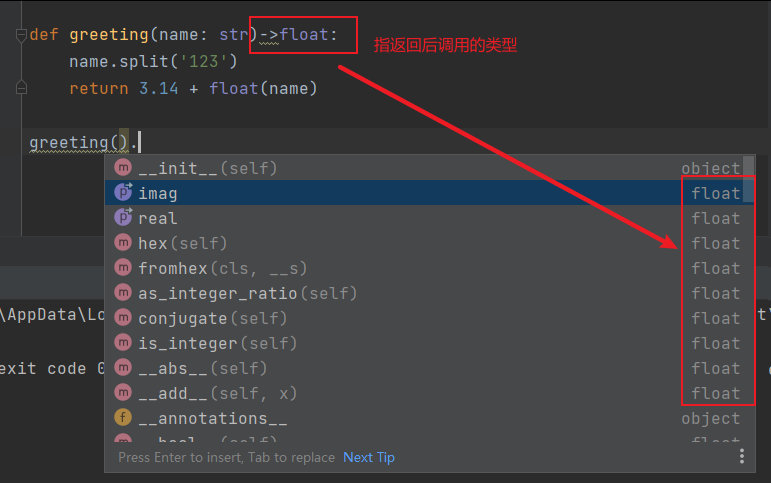Image resolution: width=771 pixels, height=483 pixels.
Task: Choose the __add__(self, x) suggestion
Action: coord(217,393)
